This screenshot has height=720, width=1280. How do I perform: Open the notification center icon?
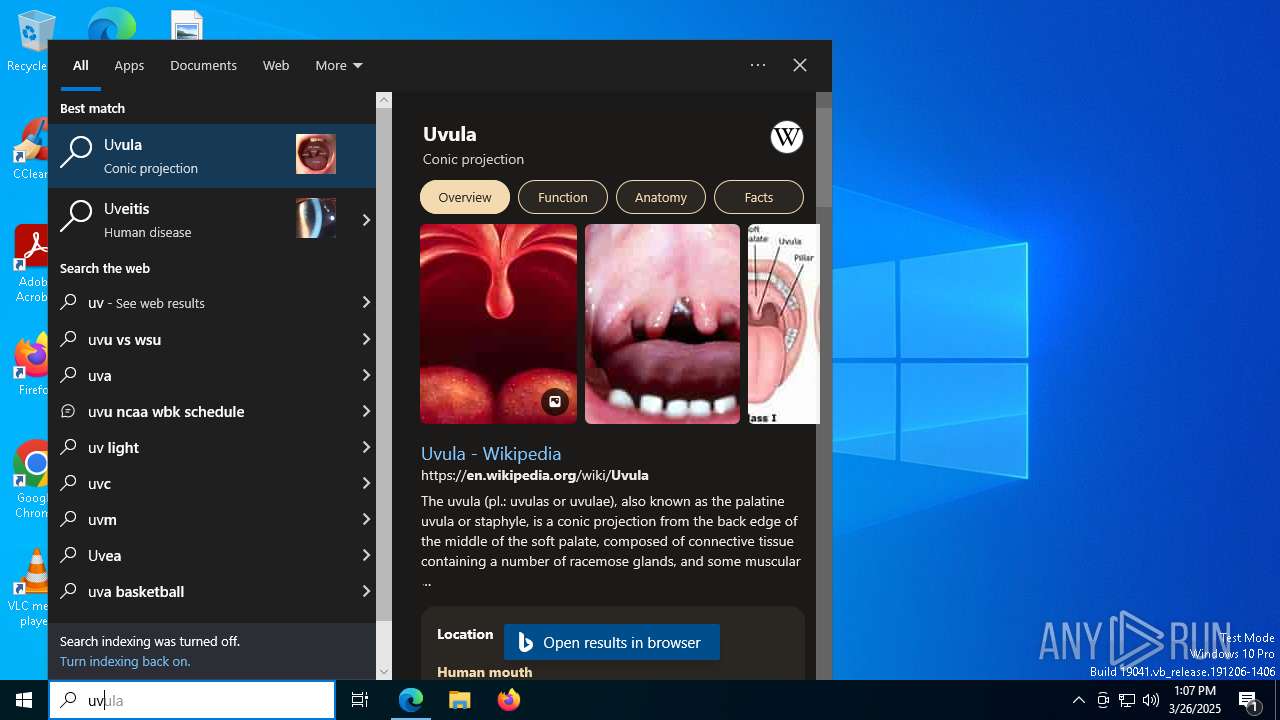[x=1249, y=700]
